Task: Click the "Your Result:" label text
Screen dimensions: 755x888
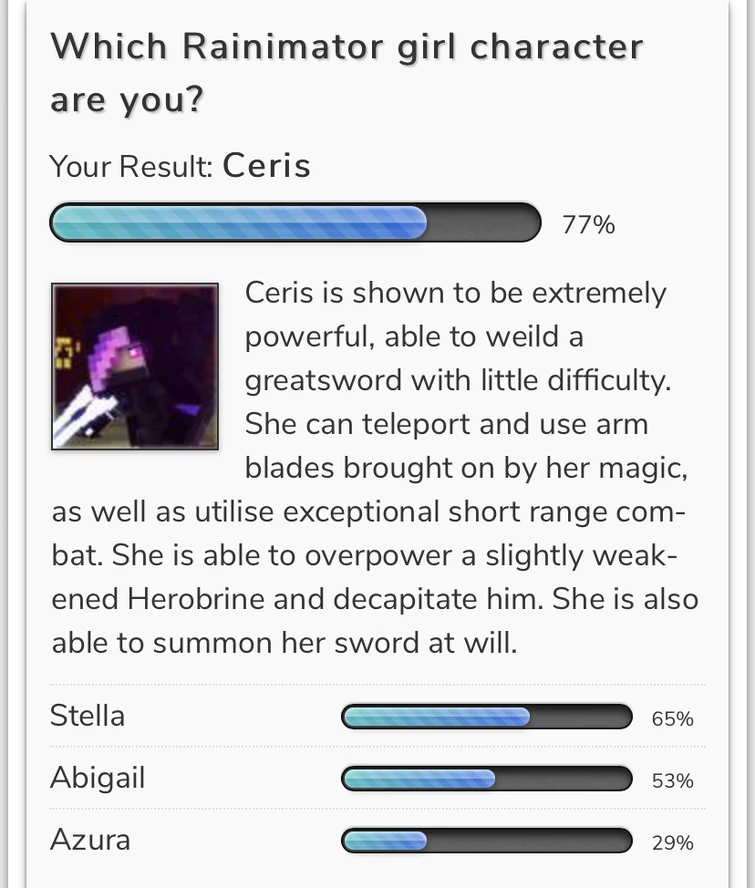Action: 131,166
